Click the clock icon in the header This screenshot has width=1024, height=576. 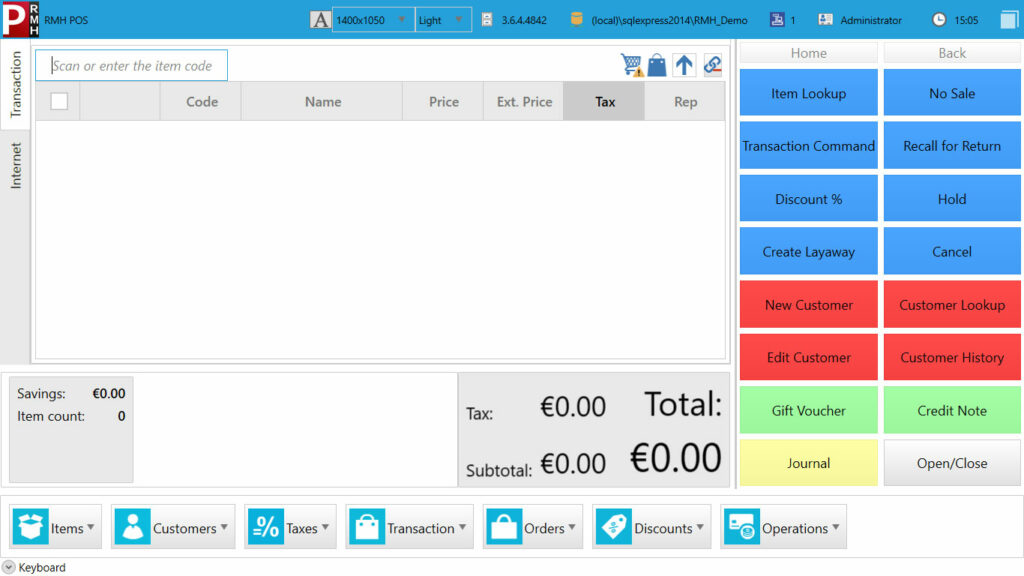[938, 20]
